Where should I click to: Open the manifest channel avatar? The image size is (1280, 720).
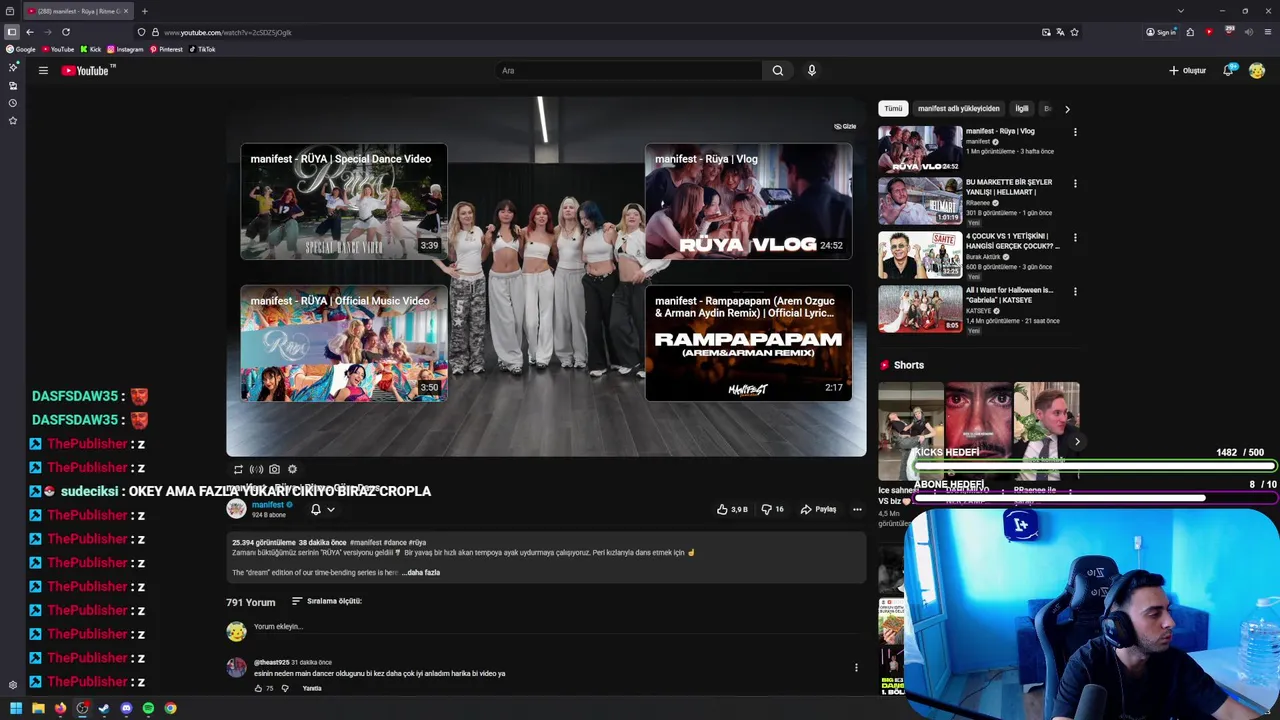(236, 509)
